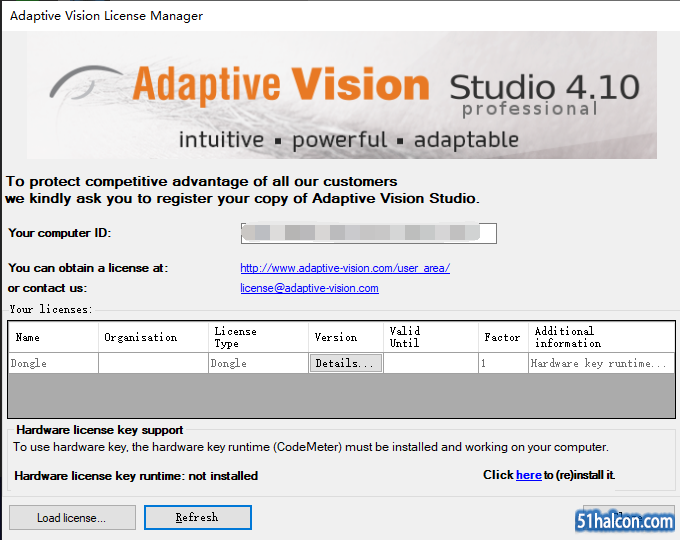Open the adaptive-vision.com user_area link
Screen dimensions: 680x540
[x=345, y=268]
